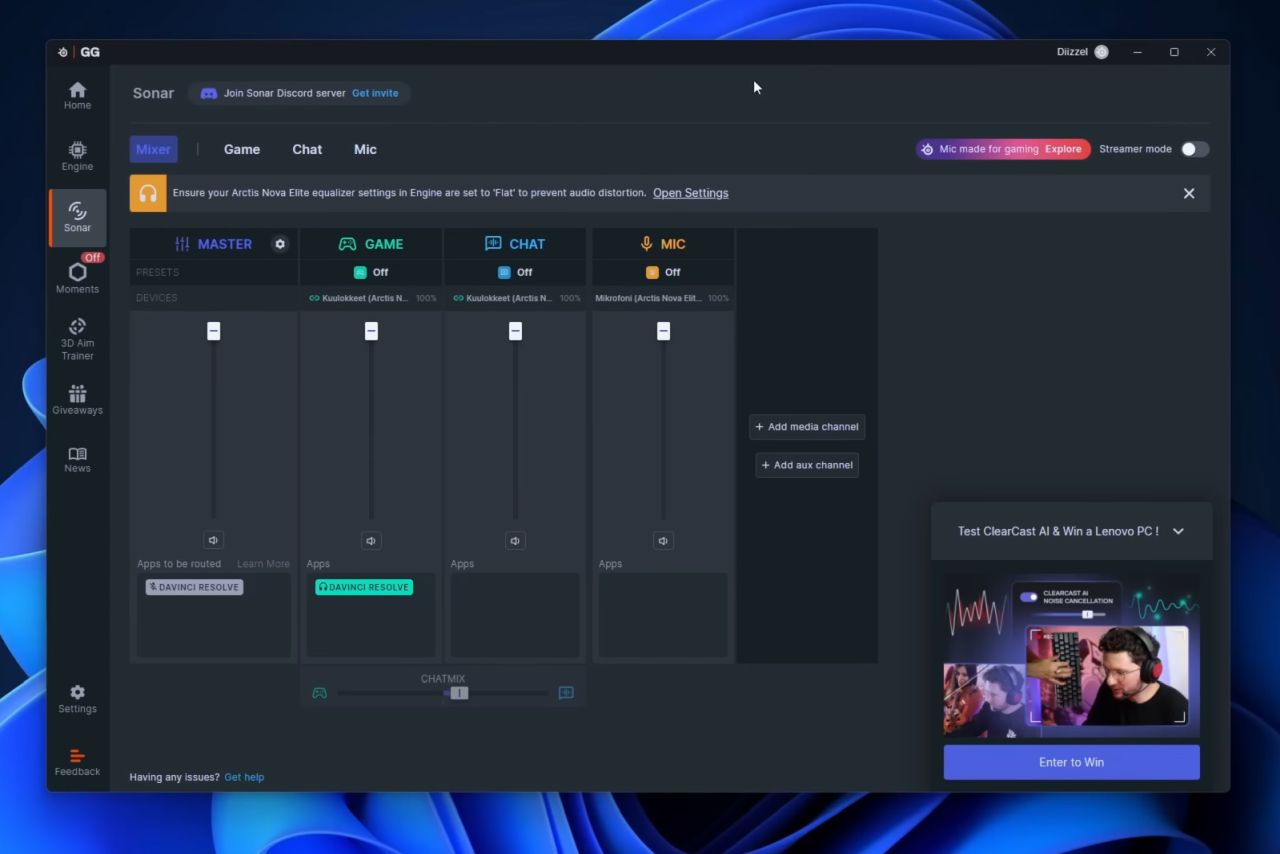
Task: Open Mic channel input device dropdown
Action: click(x=655, y=298)
